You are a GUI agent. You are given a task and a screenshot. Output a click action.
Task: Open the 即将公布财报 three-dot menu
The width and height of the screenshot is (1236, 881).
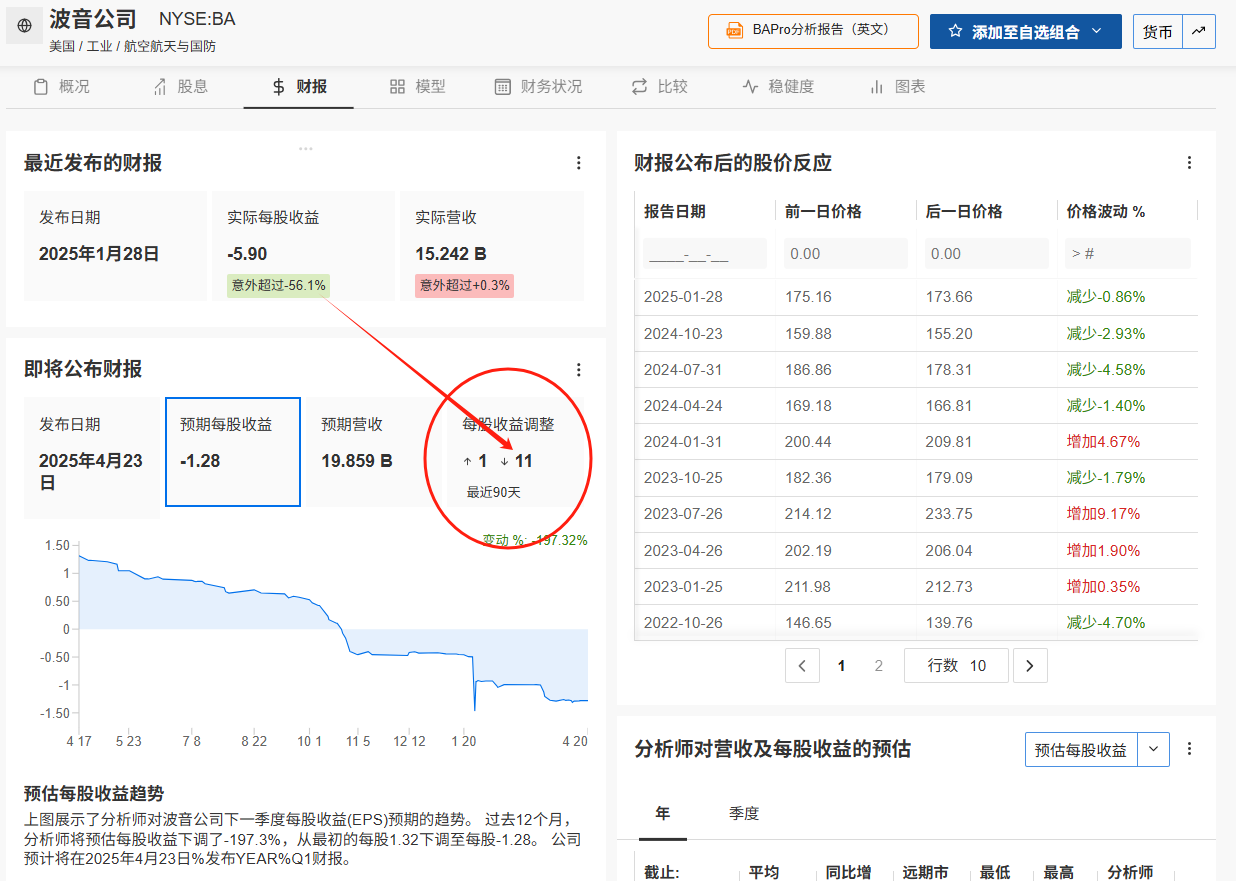578,370
